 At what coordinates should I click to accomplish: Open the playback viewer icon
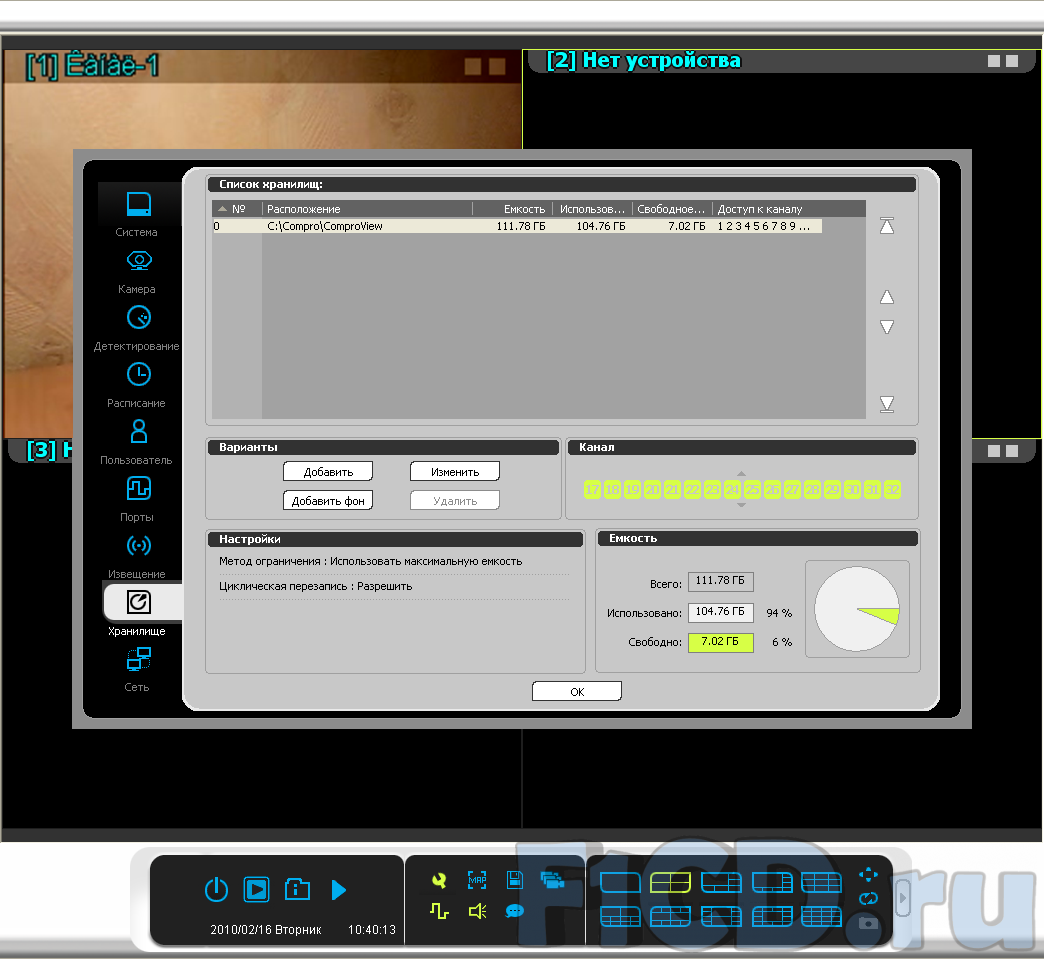pyautogui.click(x=256, y=890)
